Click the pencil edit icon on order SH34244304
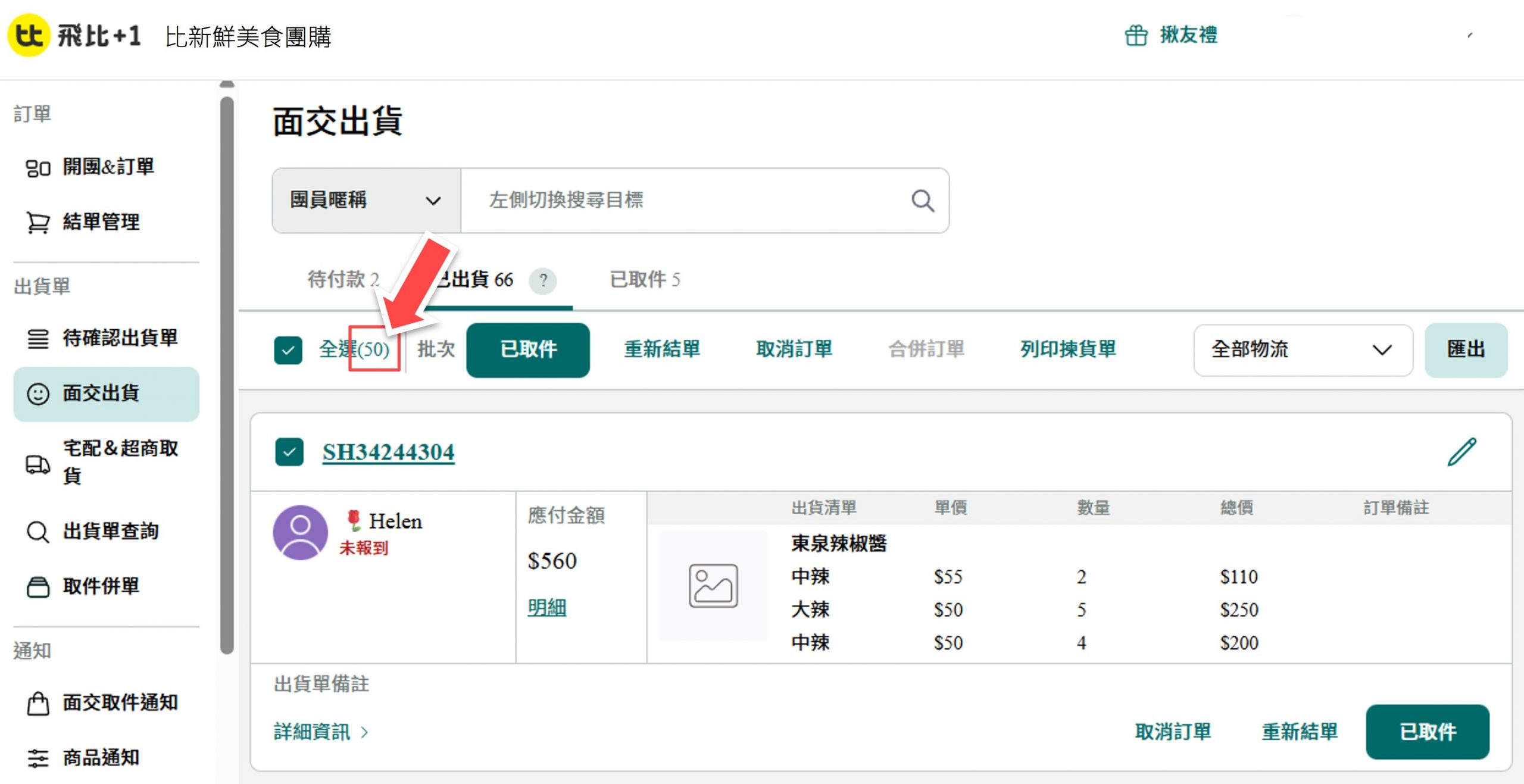 click(x=1461, y=452)
